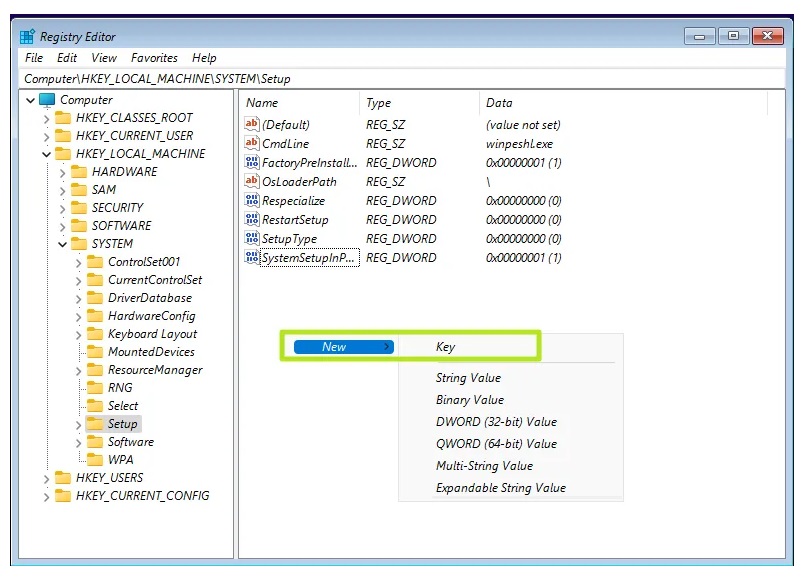Screen dimensions: 809x578
Task: Click the Respecialize DWORD icon
Action: click(x=252, y=201)
